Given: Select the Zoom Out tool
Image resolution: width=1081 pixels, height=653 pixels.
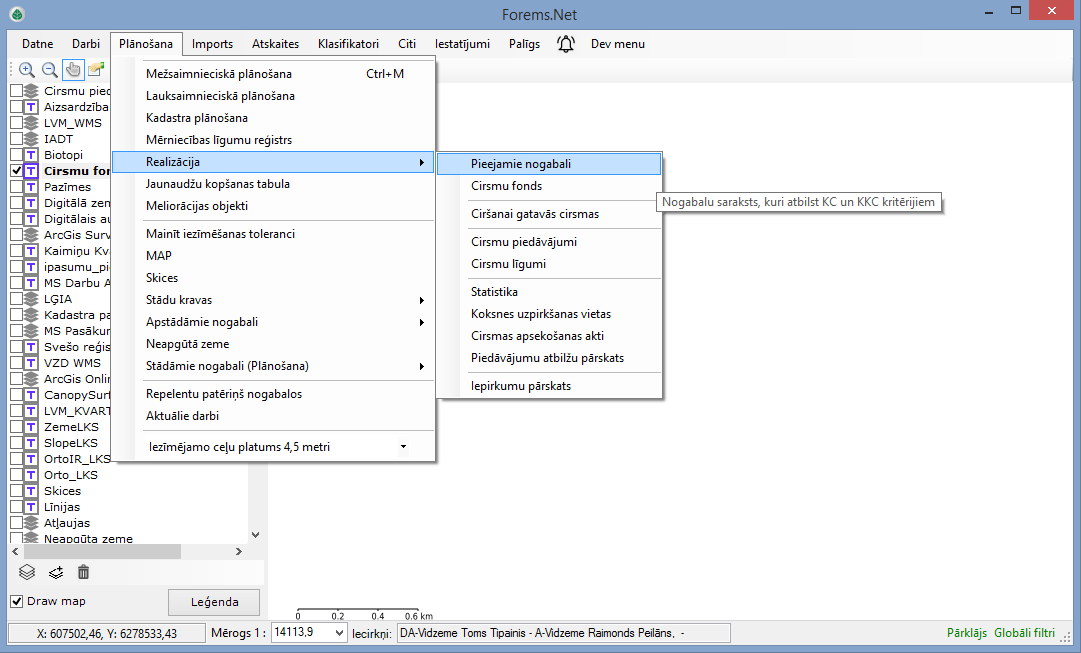Looking at the screenshot, I should click(49, 70).
